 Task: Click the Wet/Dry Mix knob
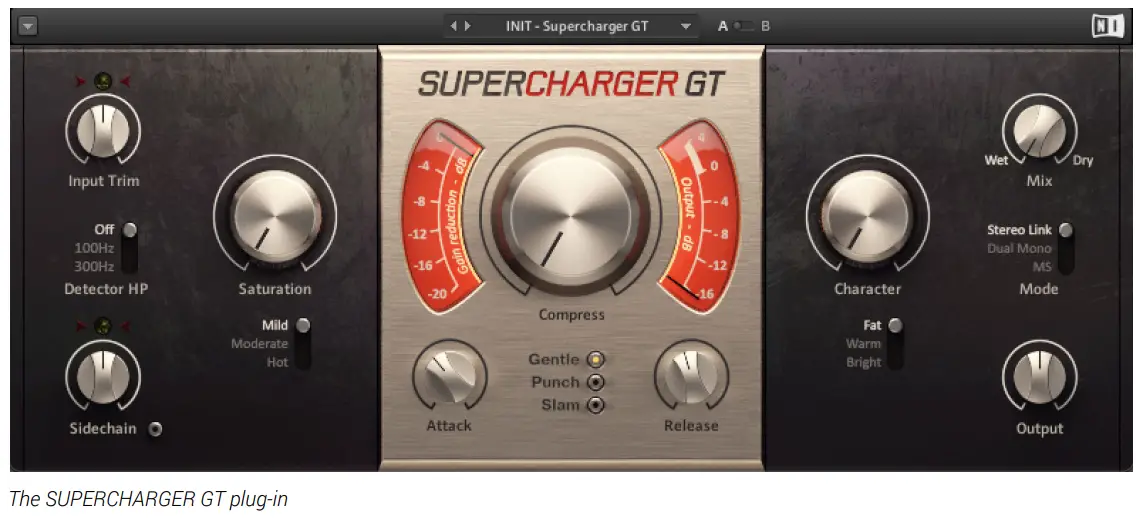(x=1040, y=131)
